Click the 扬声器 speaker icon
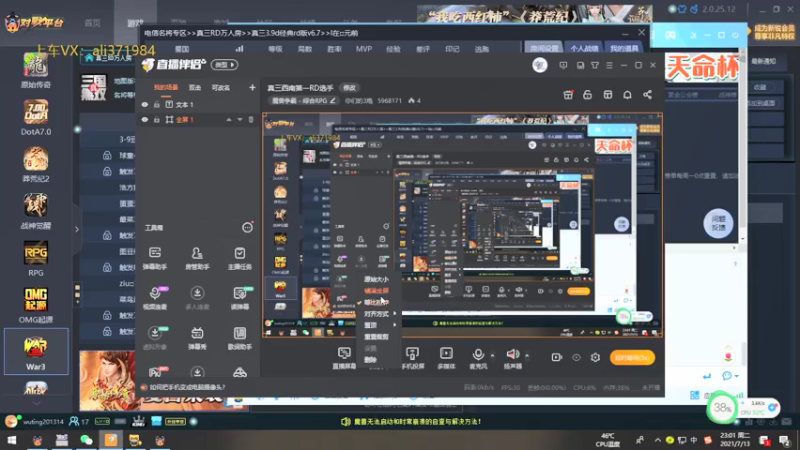 512,354
